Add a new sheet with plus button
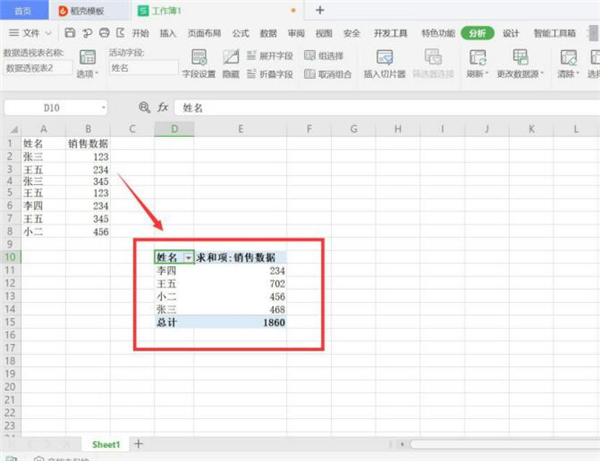Viewport: 600px width, 461px height. (x=139, y=443)
